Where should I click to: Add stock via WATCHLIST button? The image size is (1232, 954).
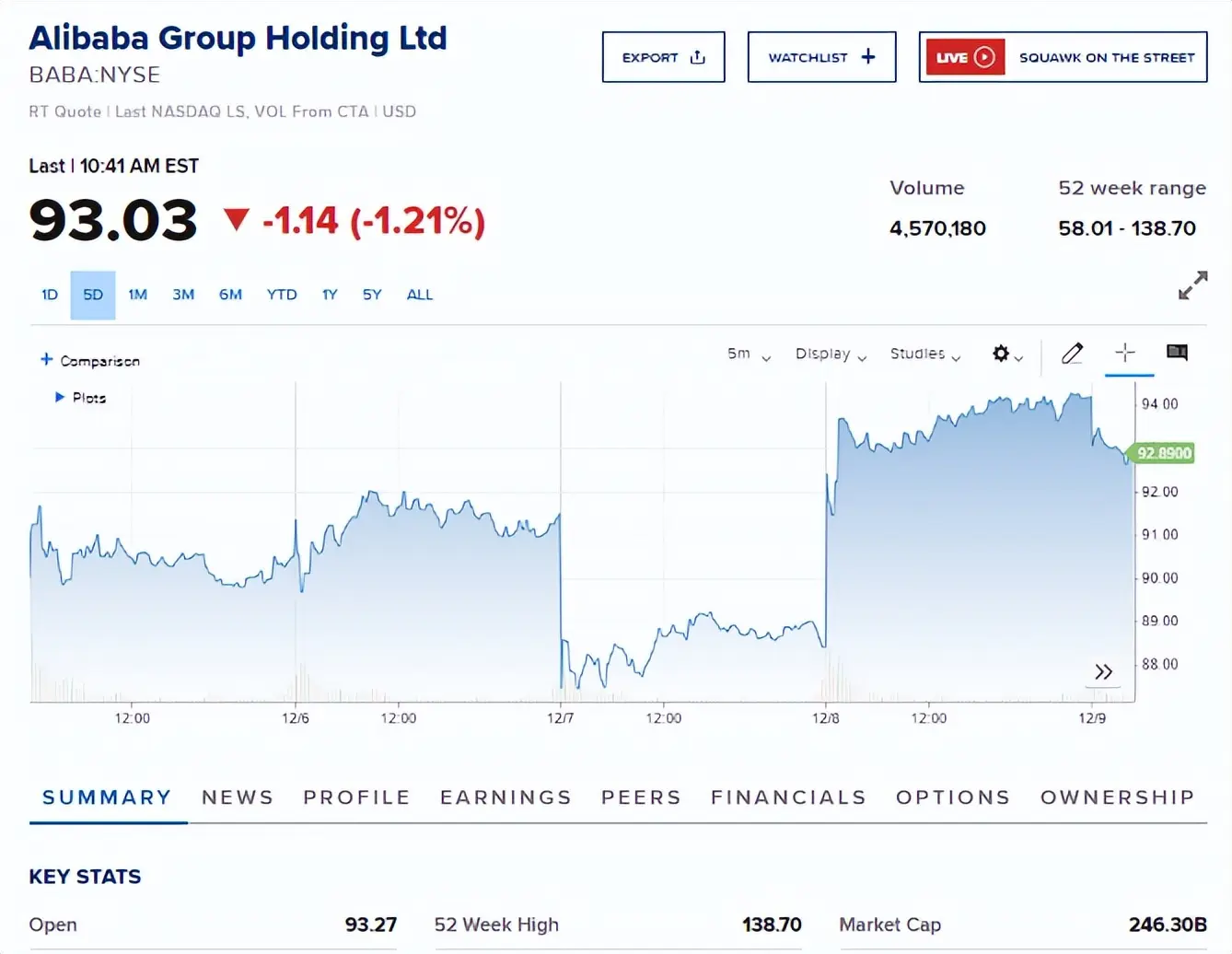(x=821, y=57)
